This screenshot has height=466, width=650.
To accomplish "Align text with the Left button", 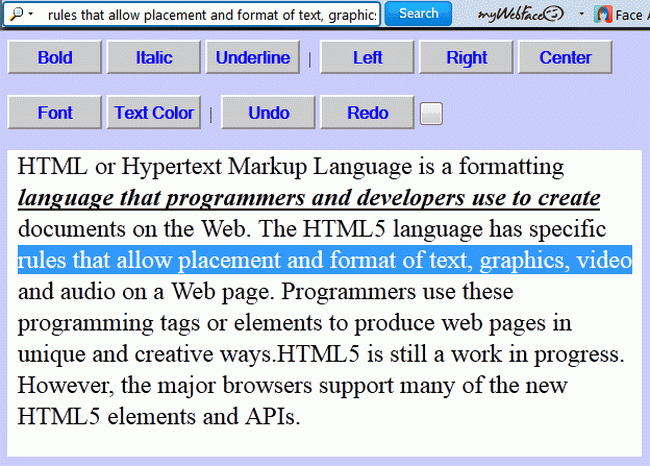I will click(367, 57).
